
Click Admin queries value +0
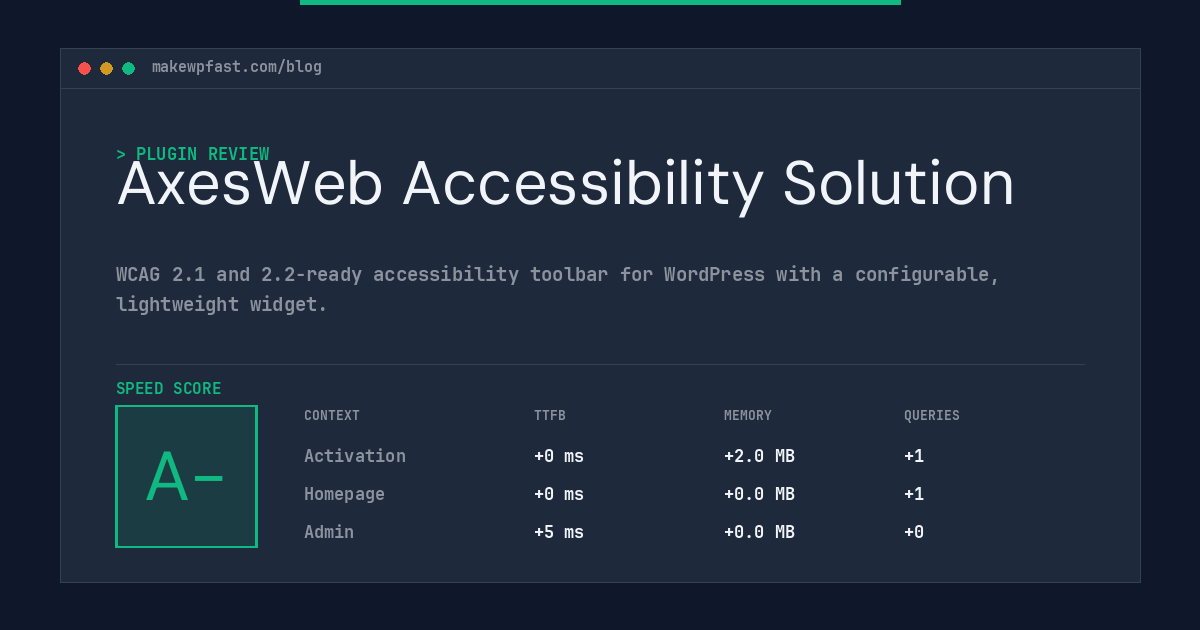point(914,532)
